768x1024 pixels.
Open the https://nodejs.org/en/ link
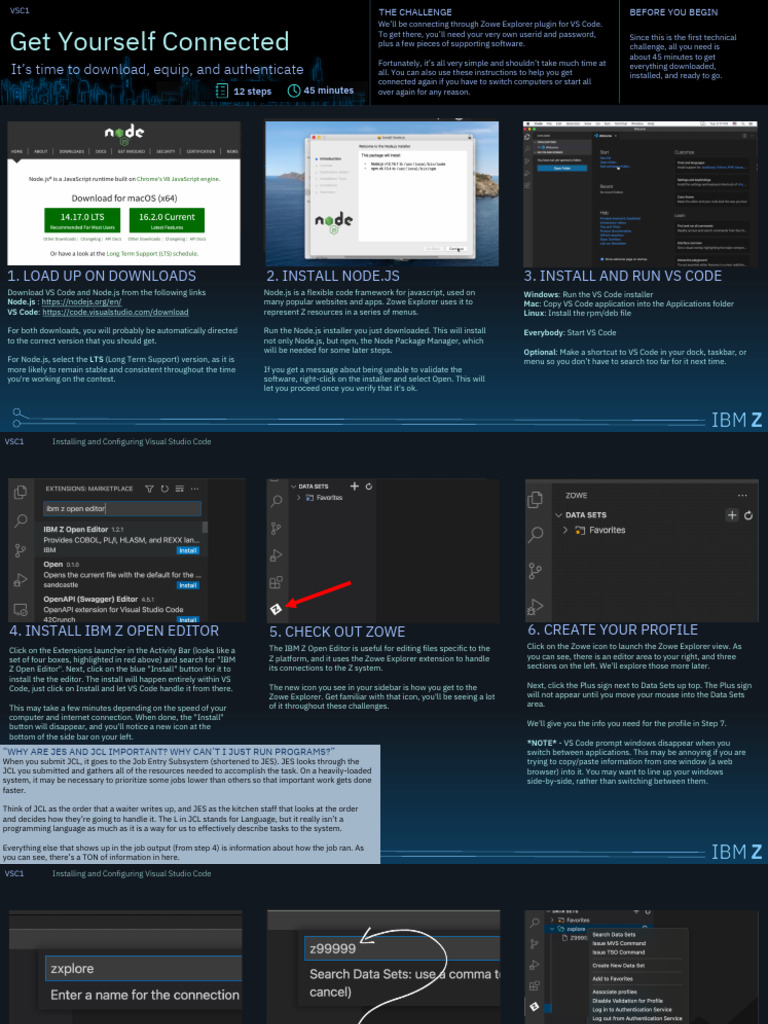(82, 302)
